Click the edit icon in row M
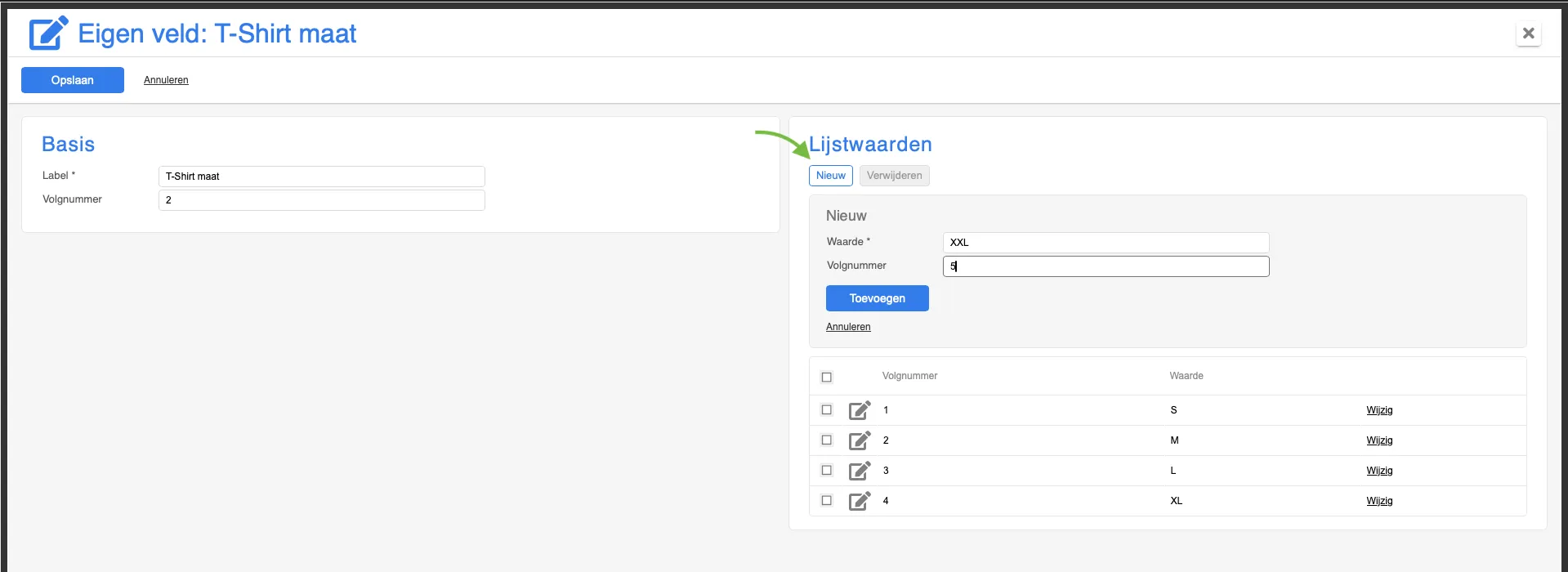The width and height of the screenshot is (1568, 572). 860,440
